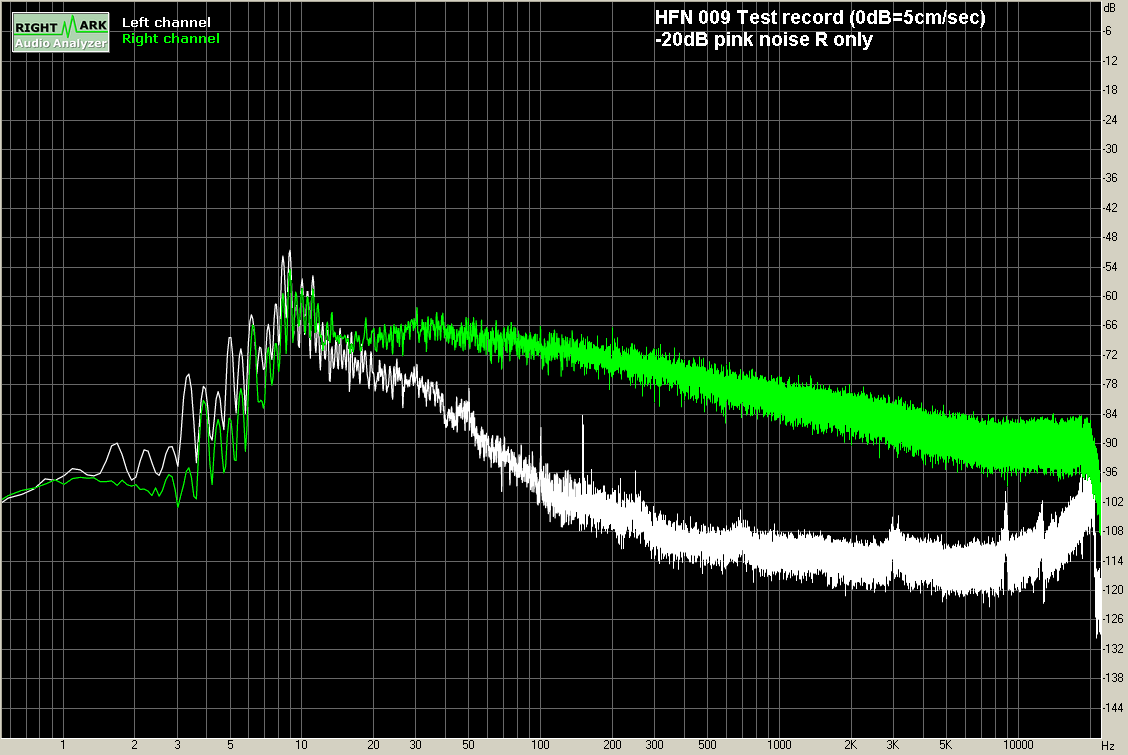The width and height of the screenshot is (1128, 755).
Task: Click the '50' Hz frequency axis label
Action: click(468, 745)
